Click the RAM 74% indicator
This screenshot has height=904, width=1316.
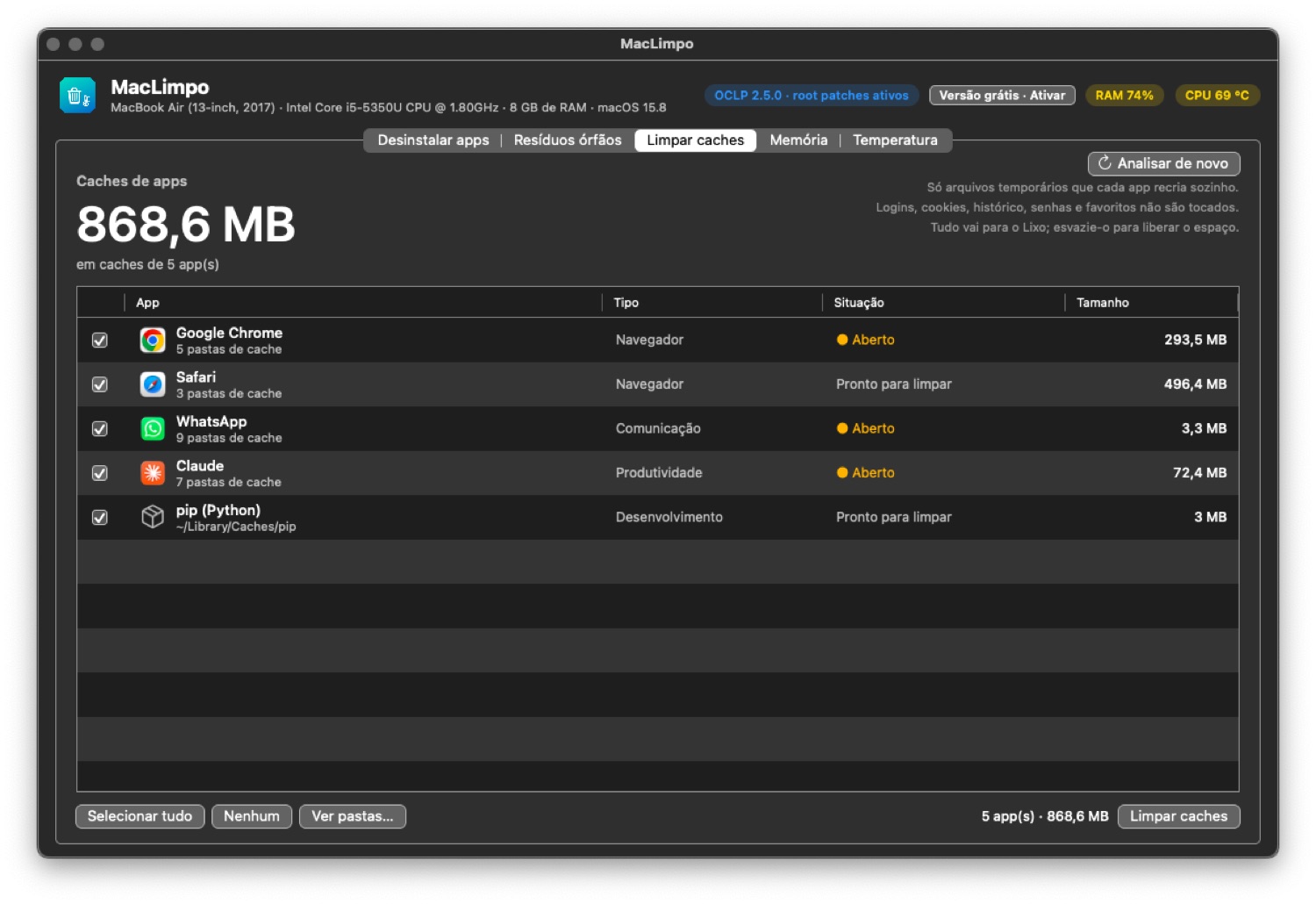[x=1125, y=96]
